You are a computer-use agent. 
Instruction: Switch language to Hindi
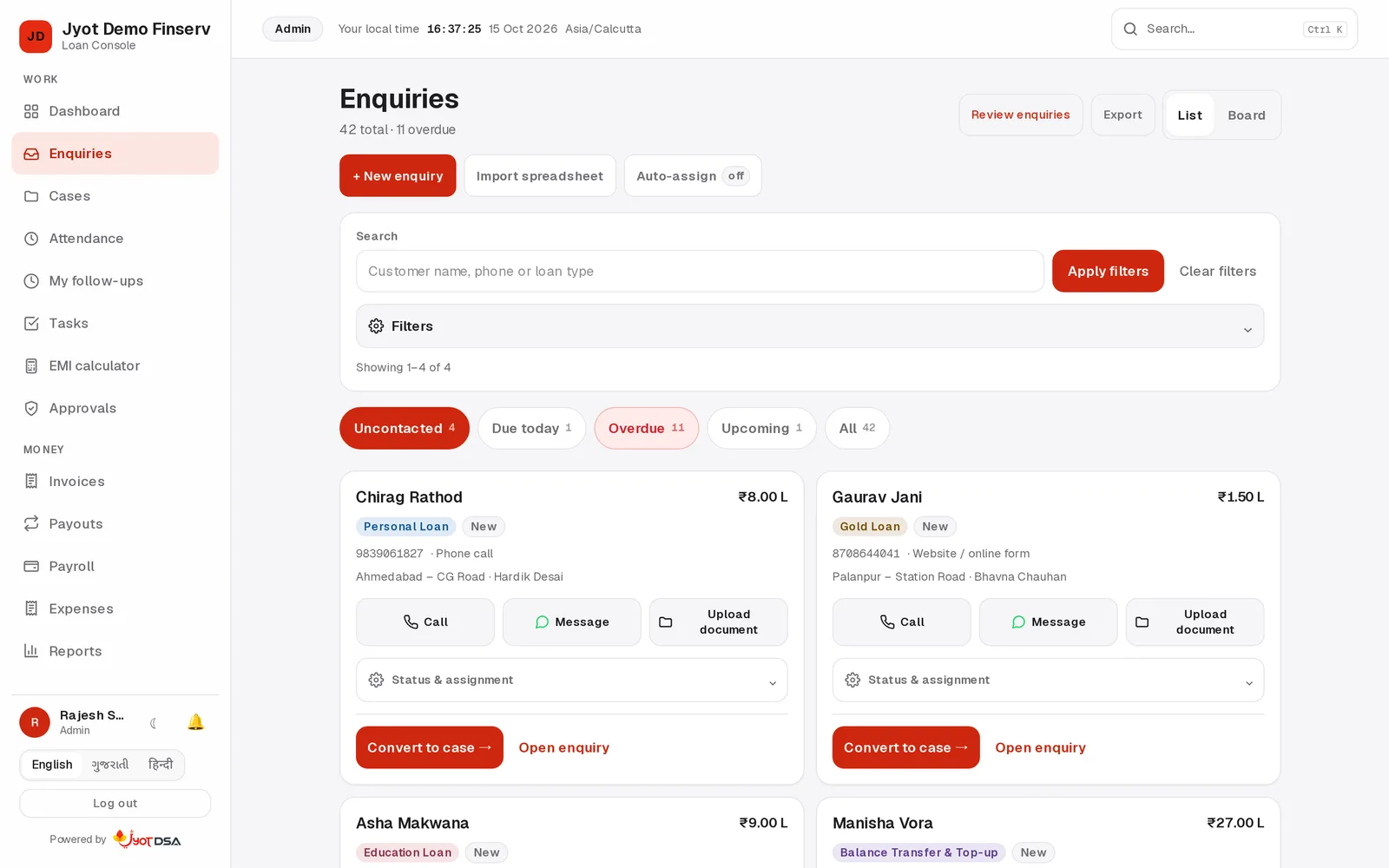tap(161, 765)
